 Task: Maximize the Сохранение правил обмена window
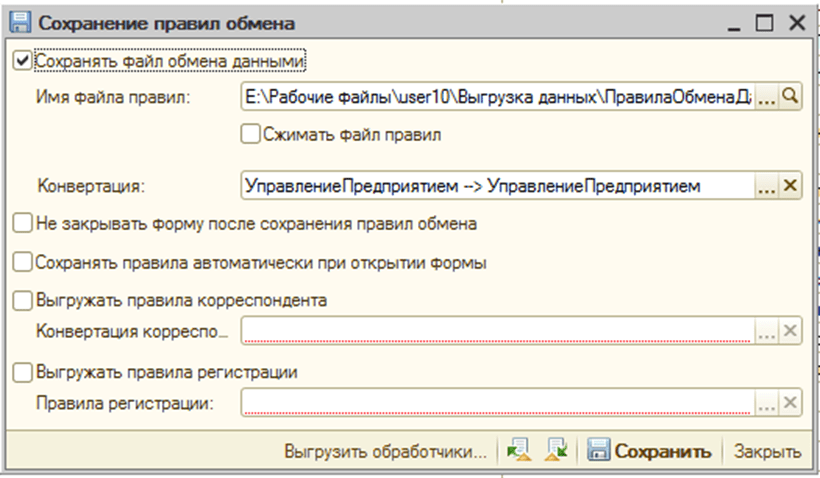tap(765, 21)
